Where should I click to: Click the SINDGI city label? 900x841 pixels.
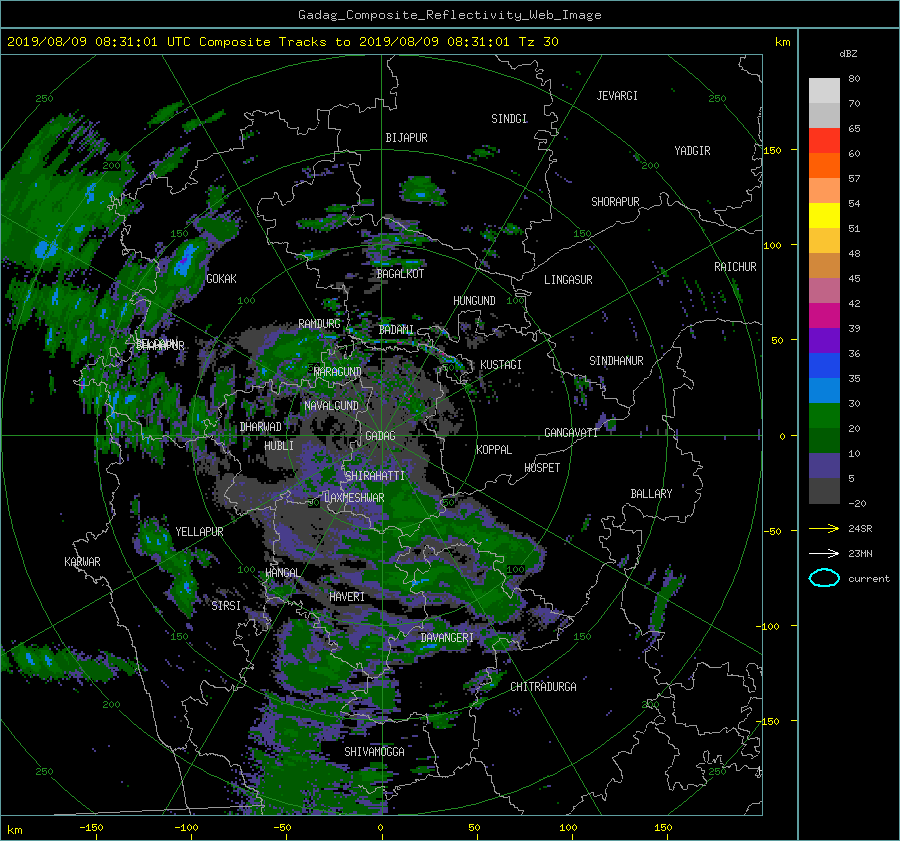pos(509,119)
